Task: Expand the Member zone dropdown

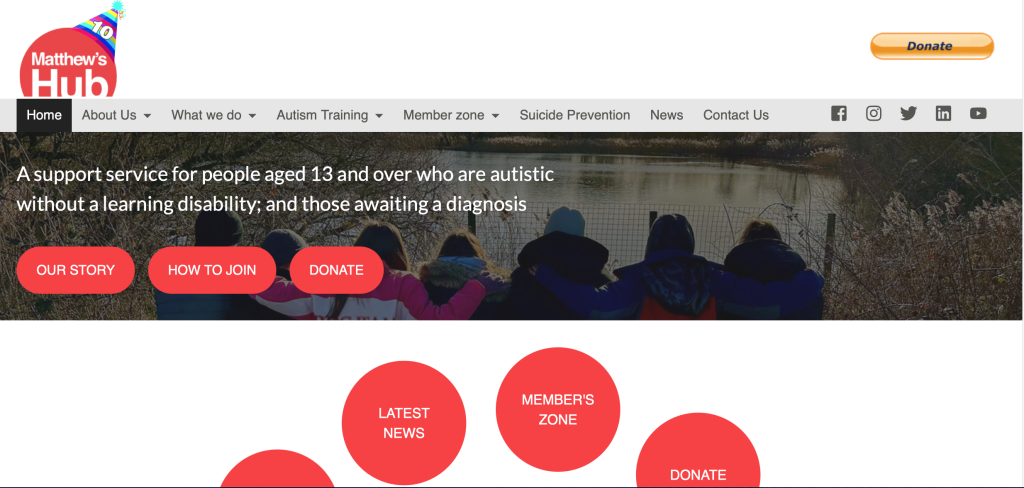Action: tap(451, 116)
